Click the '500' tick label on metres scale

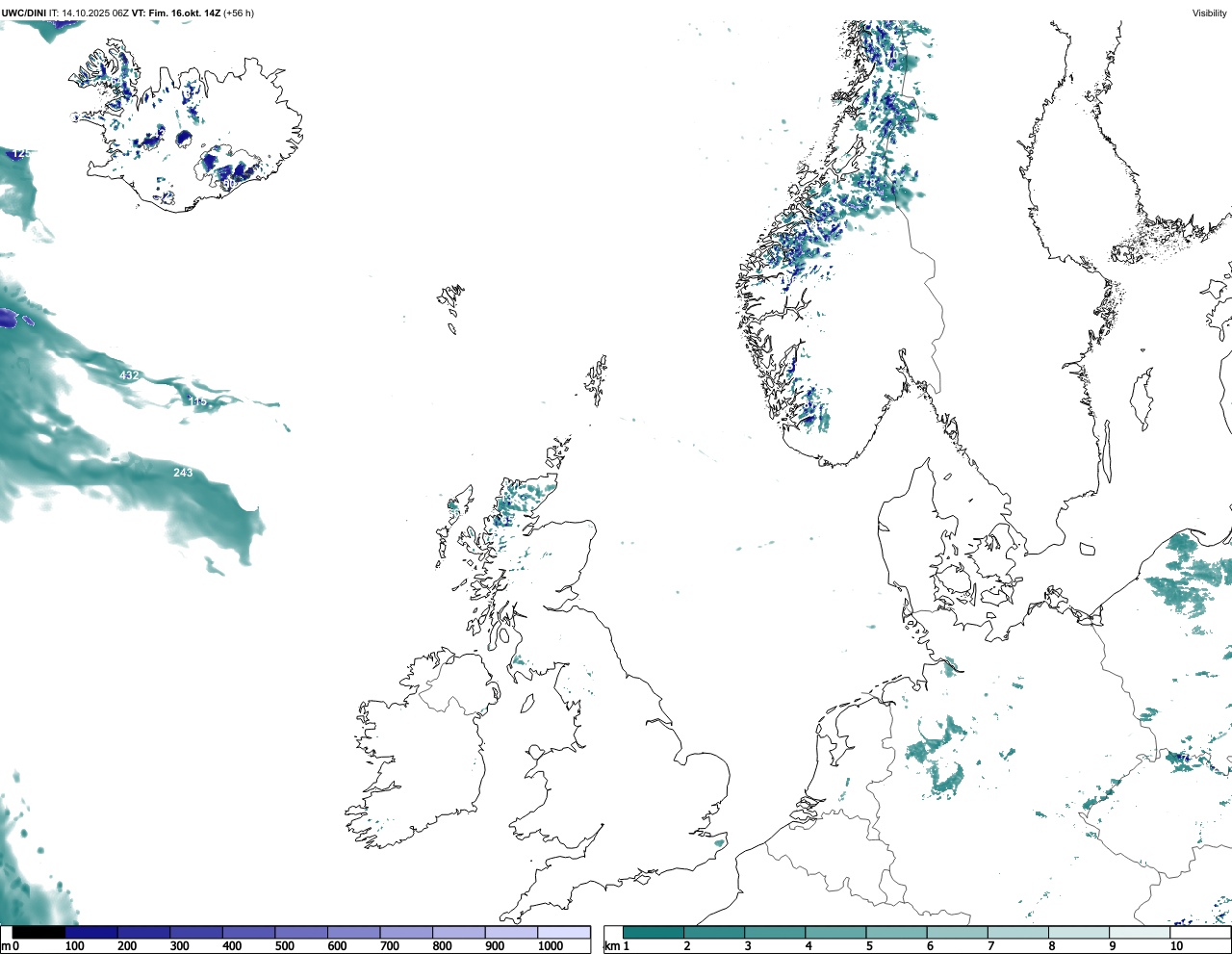[284, 946]
